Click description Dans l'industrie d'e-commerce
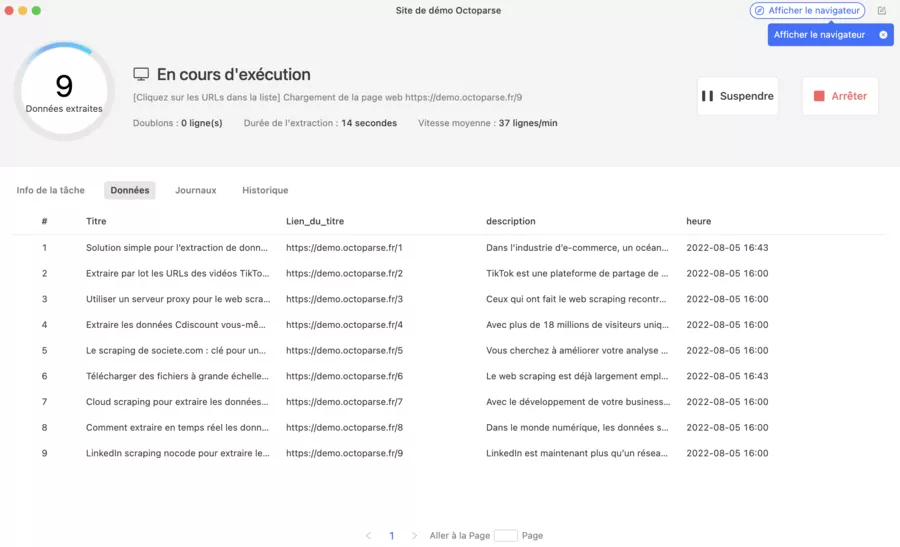This screenshot has width=900, height=547. tap(577, 248)
